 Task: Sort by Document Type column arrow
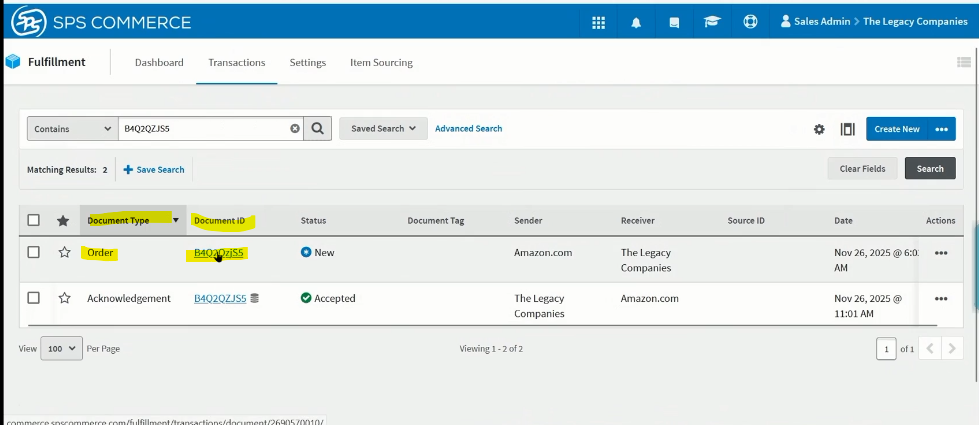[175, 220]
